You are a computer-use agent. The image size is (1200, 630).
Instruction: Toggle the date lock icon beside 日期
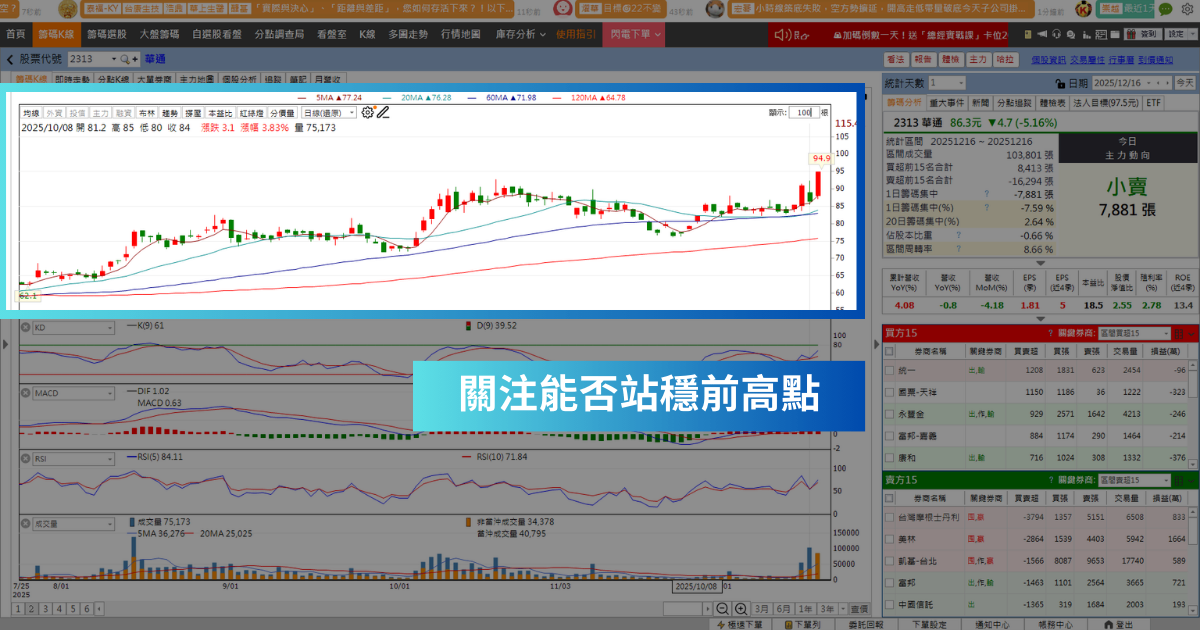tap(1062, 83)
